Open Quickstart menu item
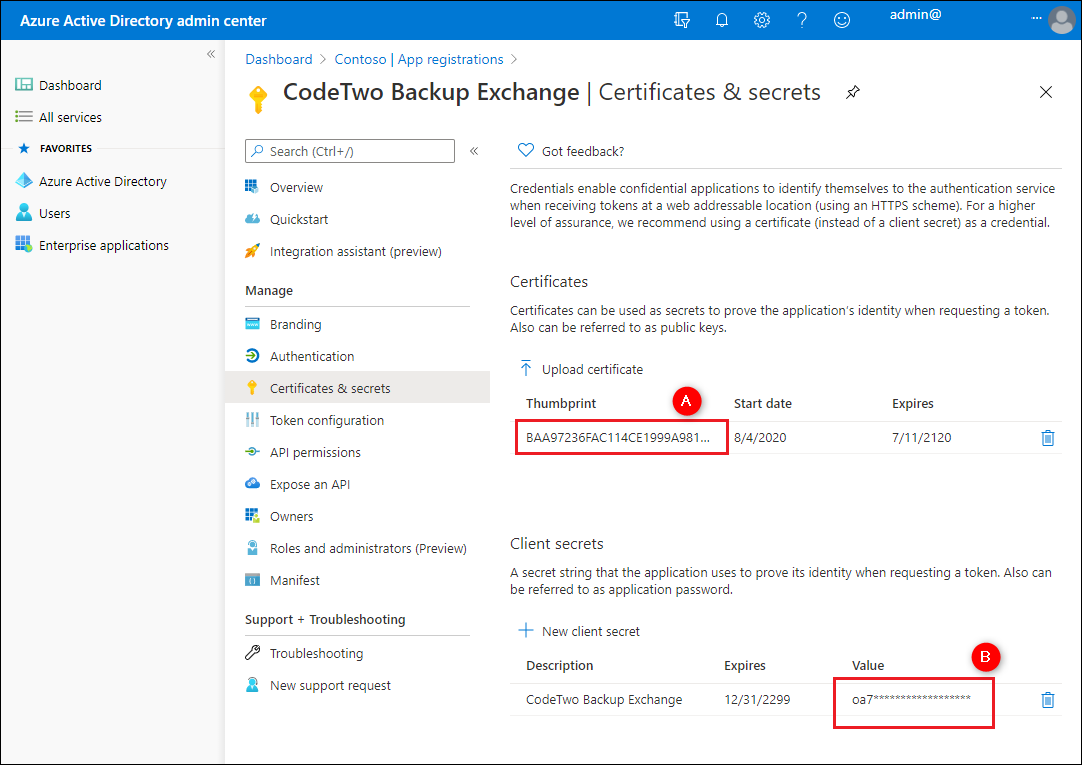Image resolution: width=1082 pixels, height=765 pixels. tap(299, 219)
